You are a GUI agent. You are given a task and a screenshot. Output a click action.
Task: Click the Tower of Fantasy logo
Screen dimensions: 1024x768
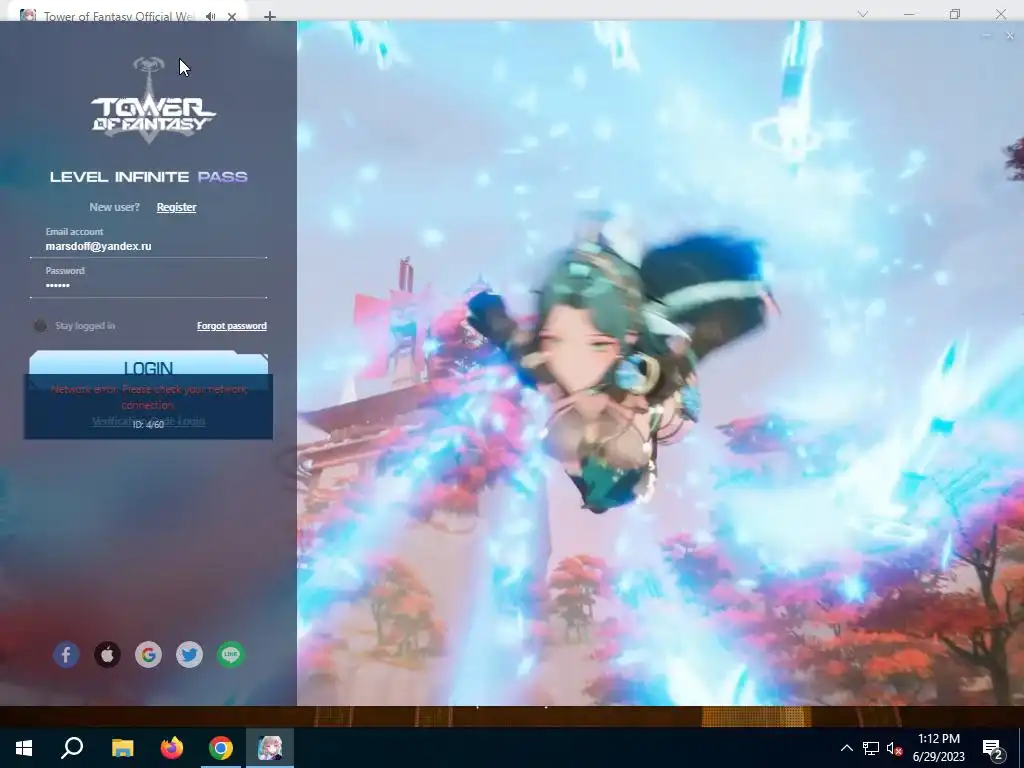tap(153, 99)
